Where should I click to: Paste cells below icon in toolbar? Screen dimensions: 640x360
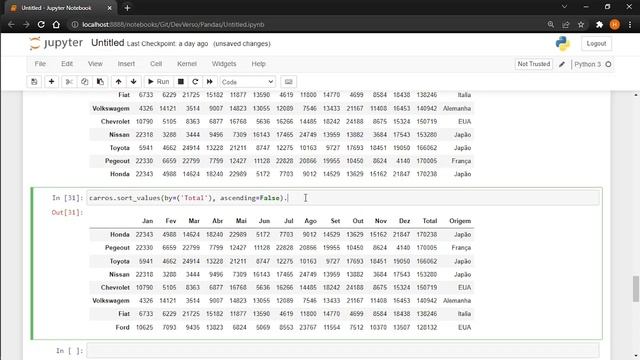tap(100, 82)
